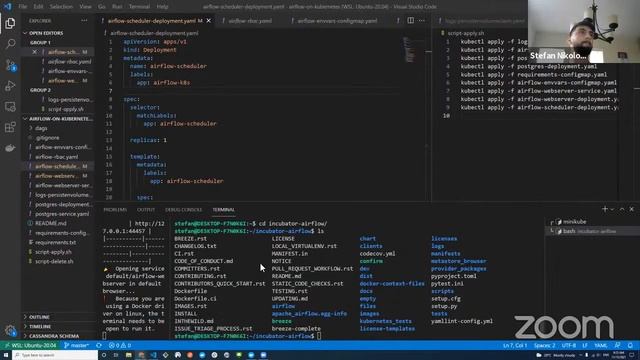Click the split editor right icon
640x360 pixels.
(x=411, y=20)
